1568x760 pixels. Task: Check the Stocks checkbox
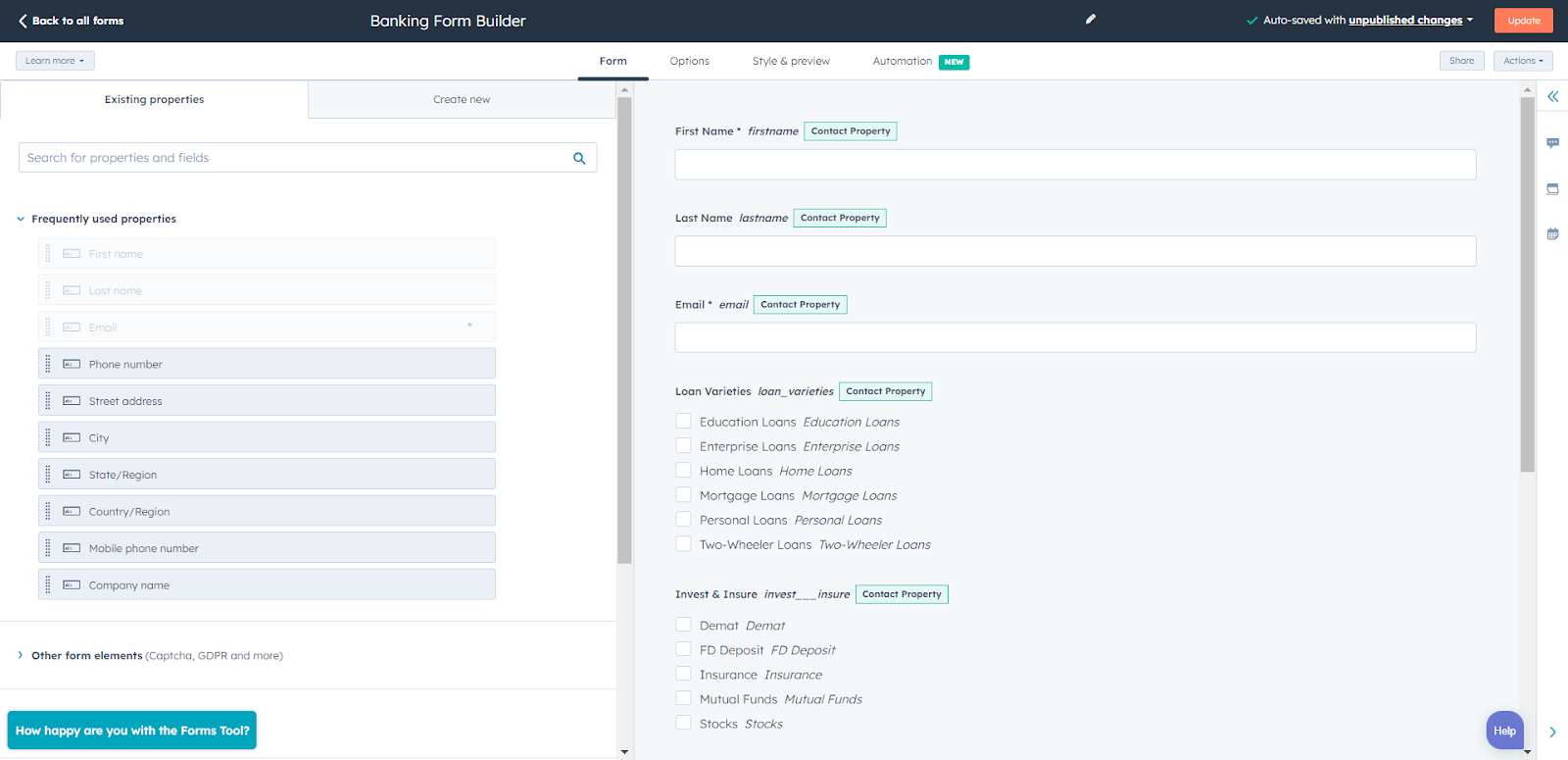(x=684, y=723)
